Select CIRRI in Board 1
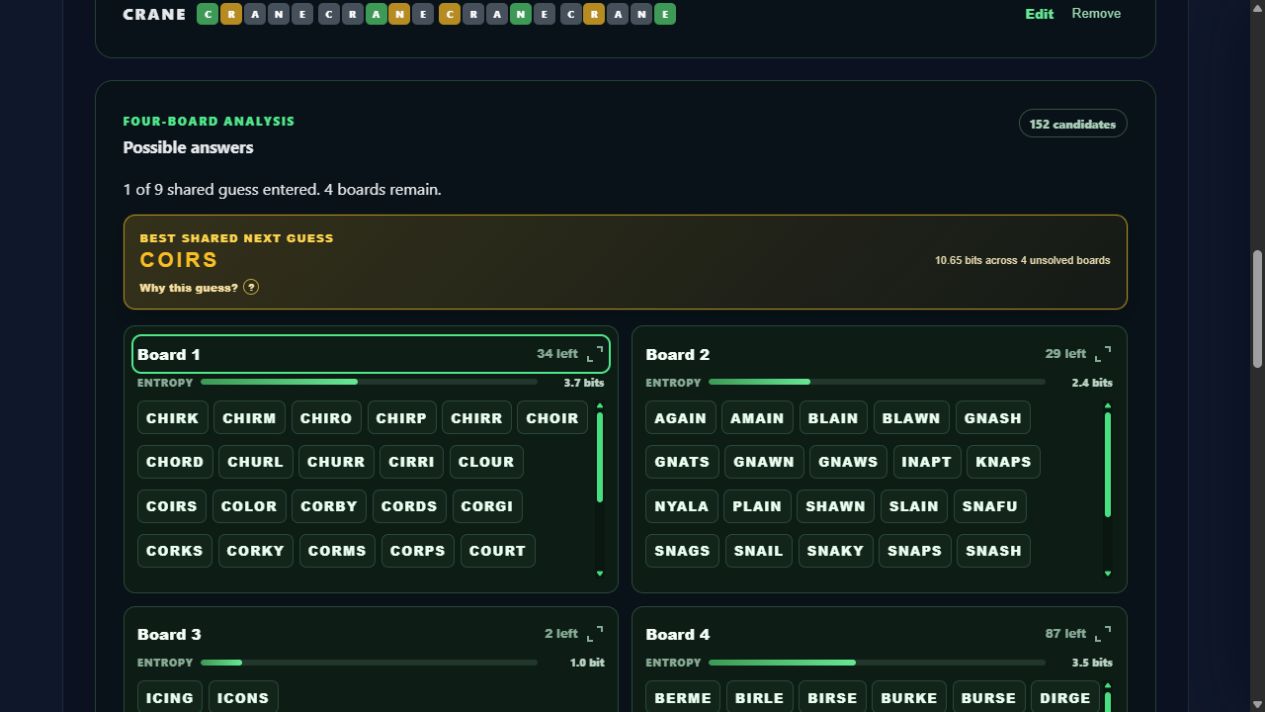This screenshot has width=1265, height=712. tap(411, 462)
